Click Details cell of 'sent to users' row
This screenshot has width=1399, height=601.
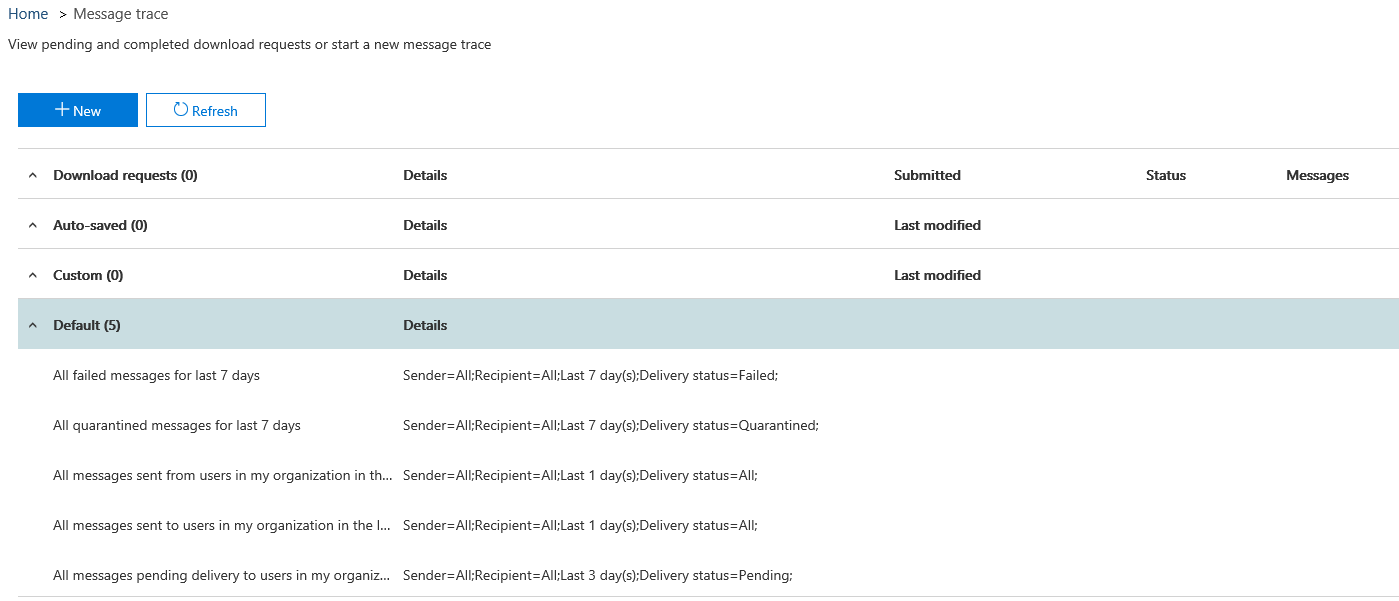[580, 525]
